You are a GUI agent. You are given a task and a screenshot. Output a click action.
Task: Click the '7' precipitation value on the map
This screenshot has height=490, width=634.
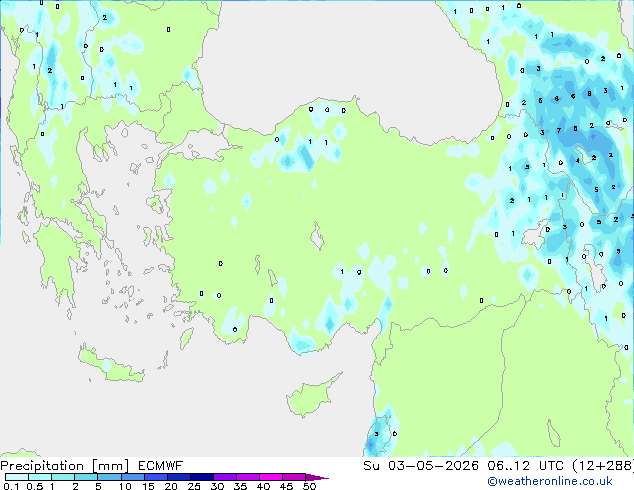coord(559,130)
